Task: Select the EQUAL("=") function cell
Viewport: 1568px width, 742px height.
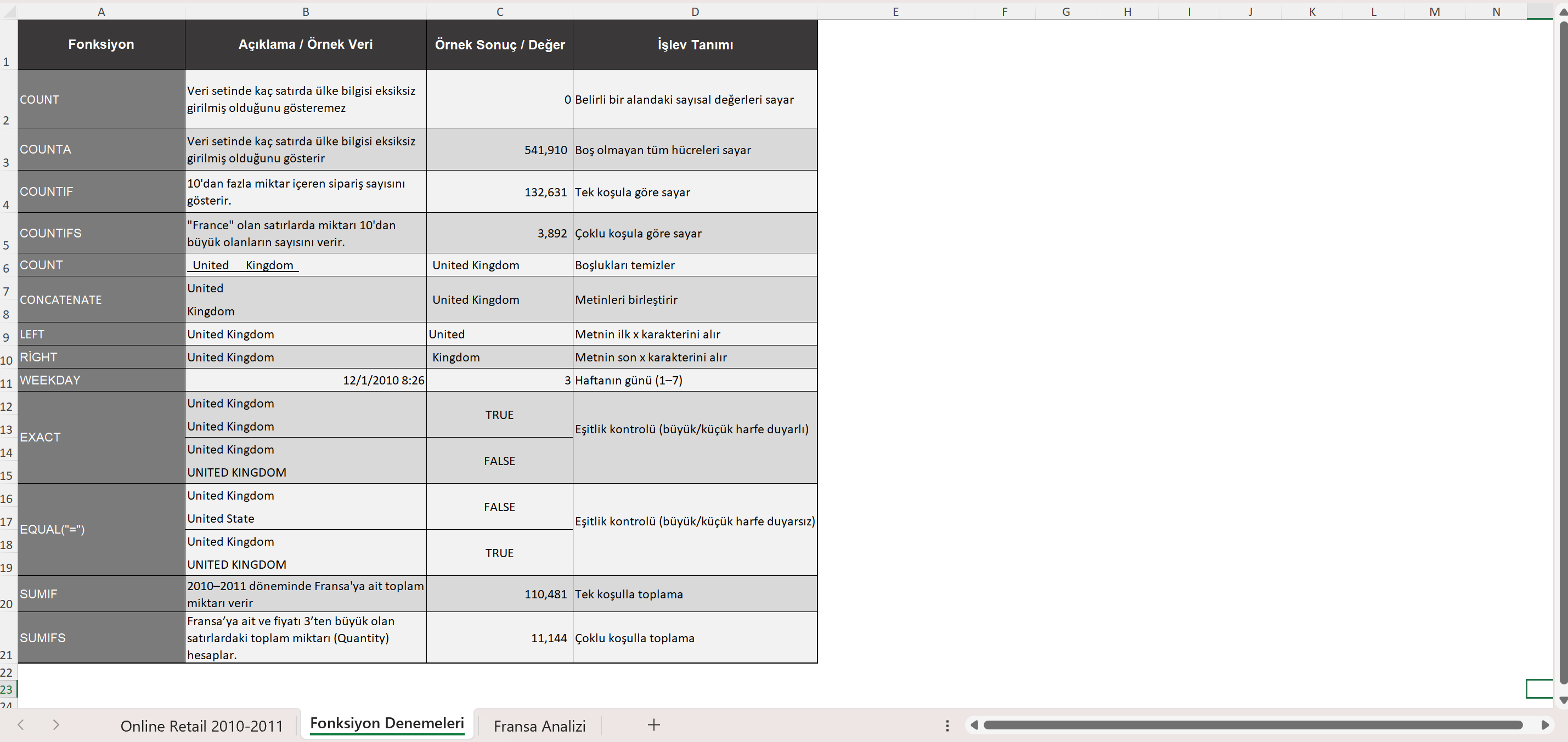Action: [101, 530]
